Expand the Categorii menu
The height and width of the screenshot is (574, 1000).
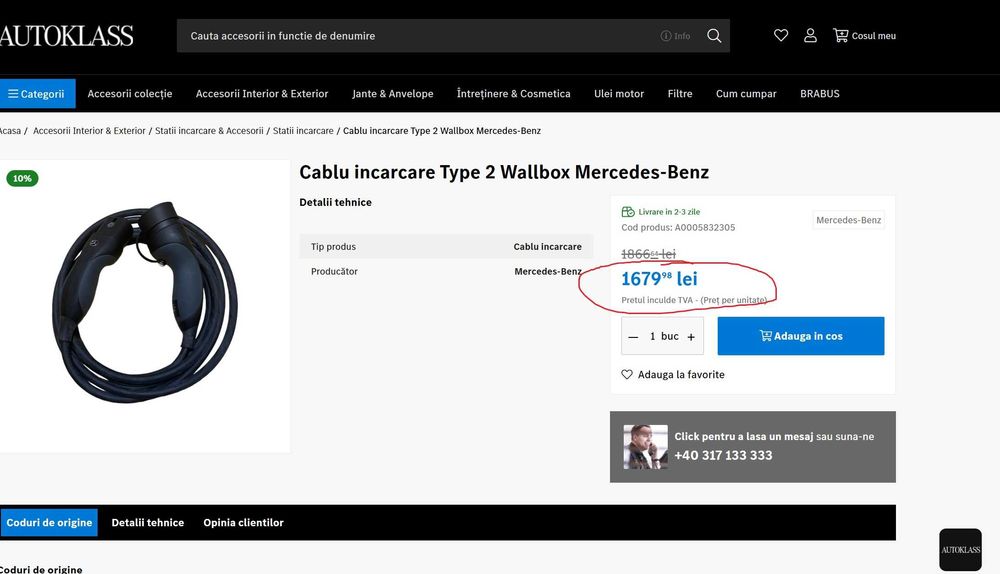[36, 94]
